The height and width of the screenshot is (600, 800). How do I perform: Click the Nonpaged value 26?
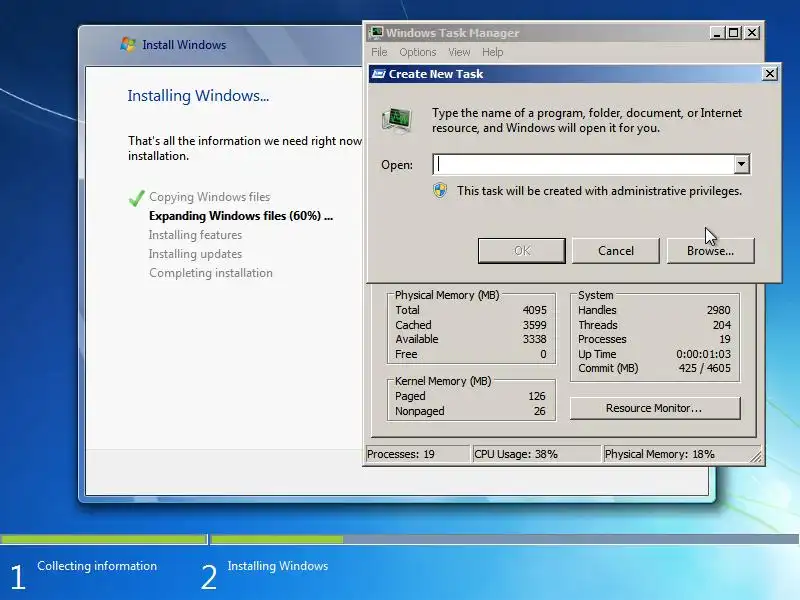tap(540, 411)
